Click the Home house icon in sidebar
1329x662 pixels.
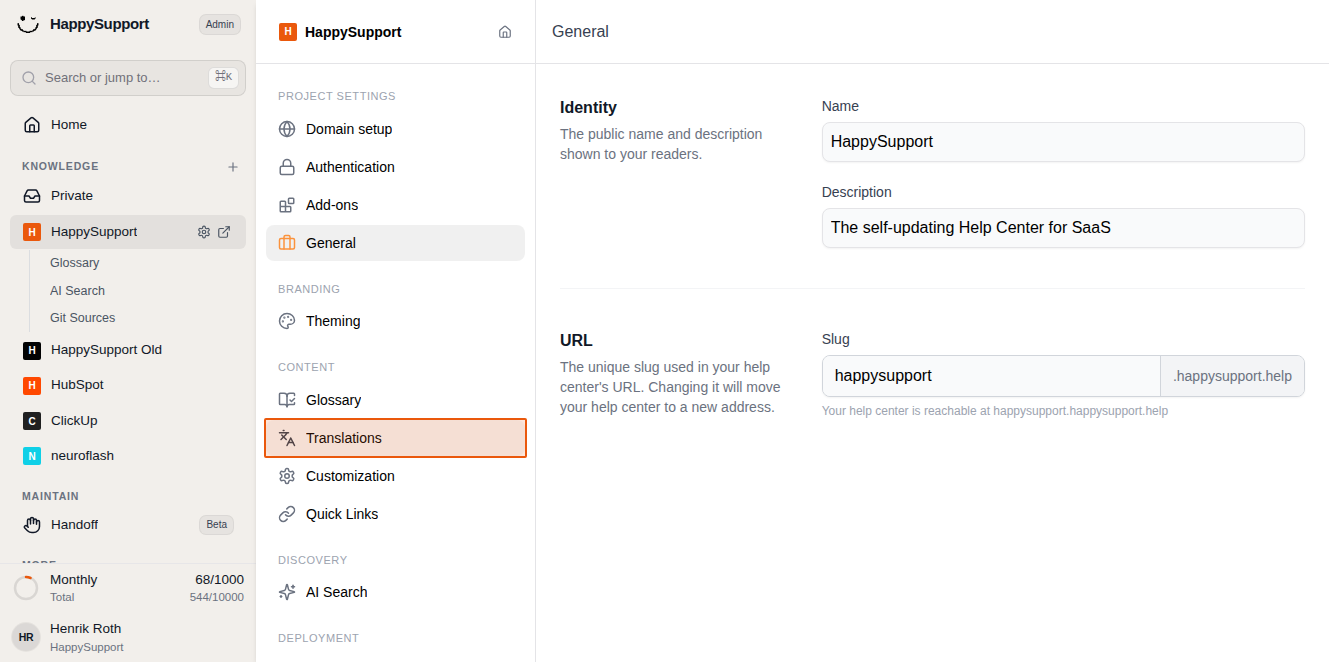point(32,125)
